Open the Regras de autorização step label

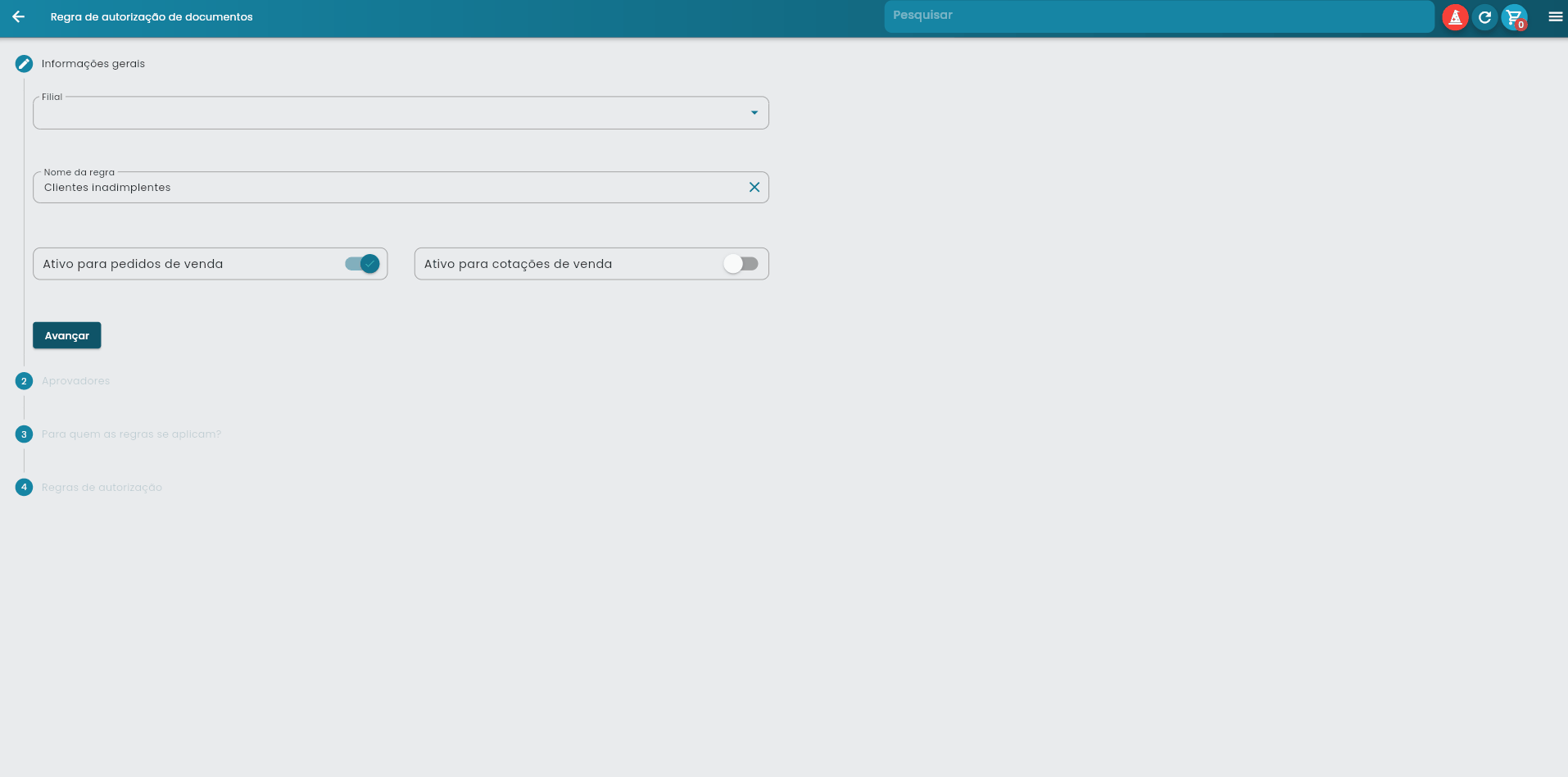click(x=102, y=488)
